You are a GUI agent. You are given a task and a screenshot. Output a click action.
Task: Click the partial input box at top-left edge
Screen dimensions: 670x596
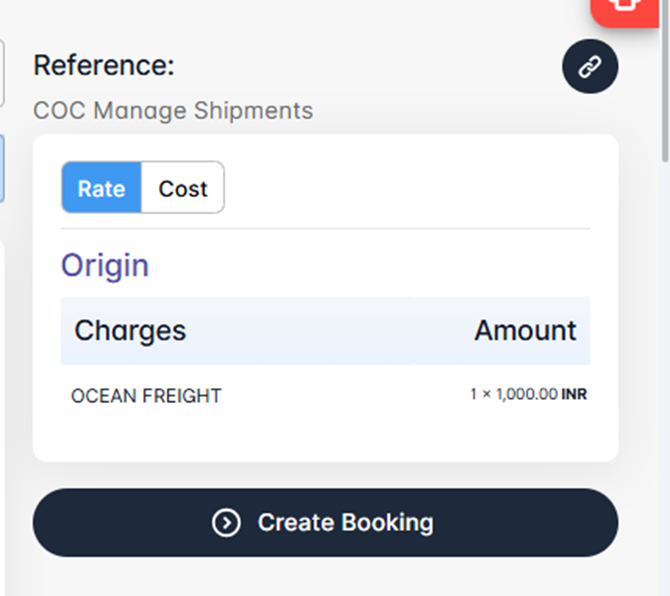click(x=2, y=72)
